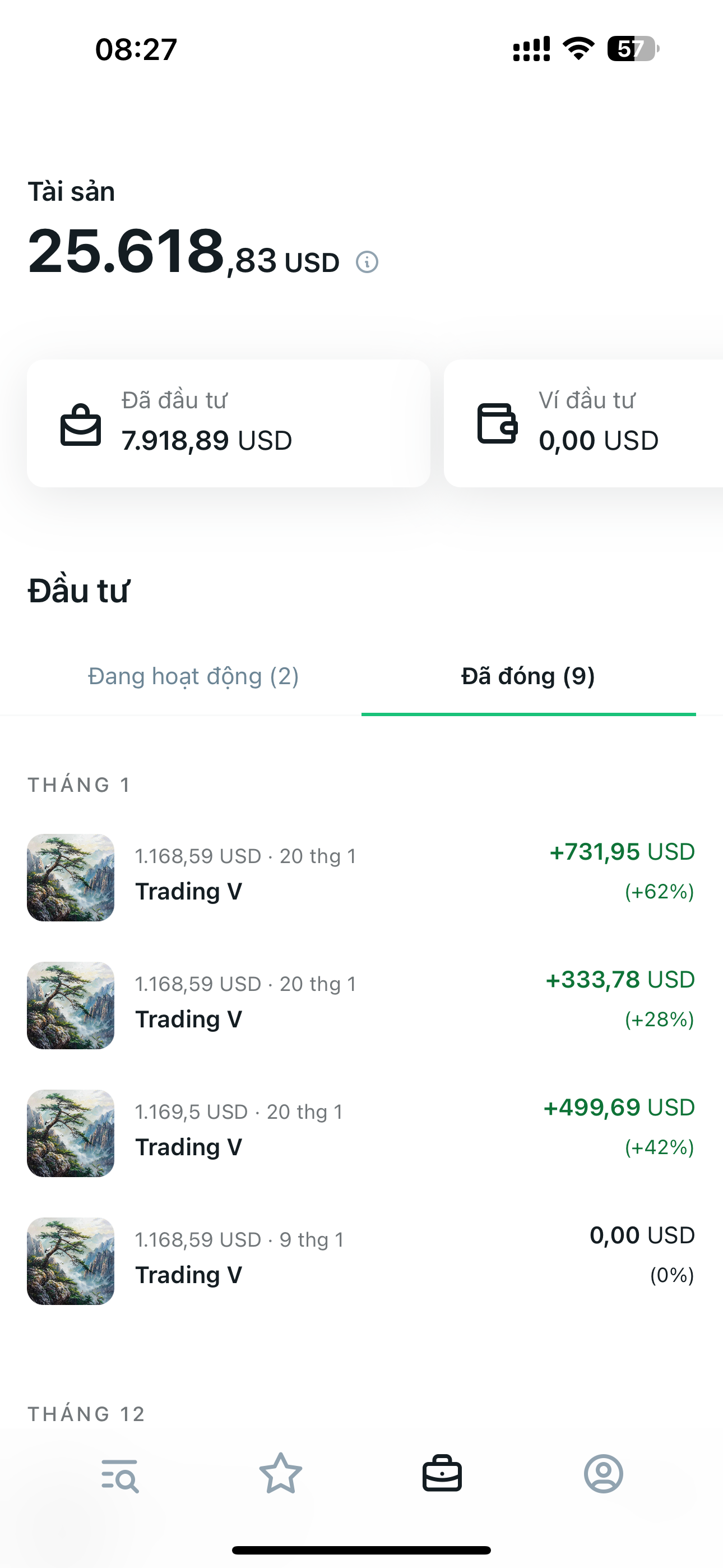Image resolution: width=723 pixels, height=1568 pixels.
Task: Open Trading V entry dated 9 thg 1
Action: point(361,1261)
